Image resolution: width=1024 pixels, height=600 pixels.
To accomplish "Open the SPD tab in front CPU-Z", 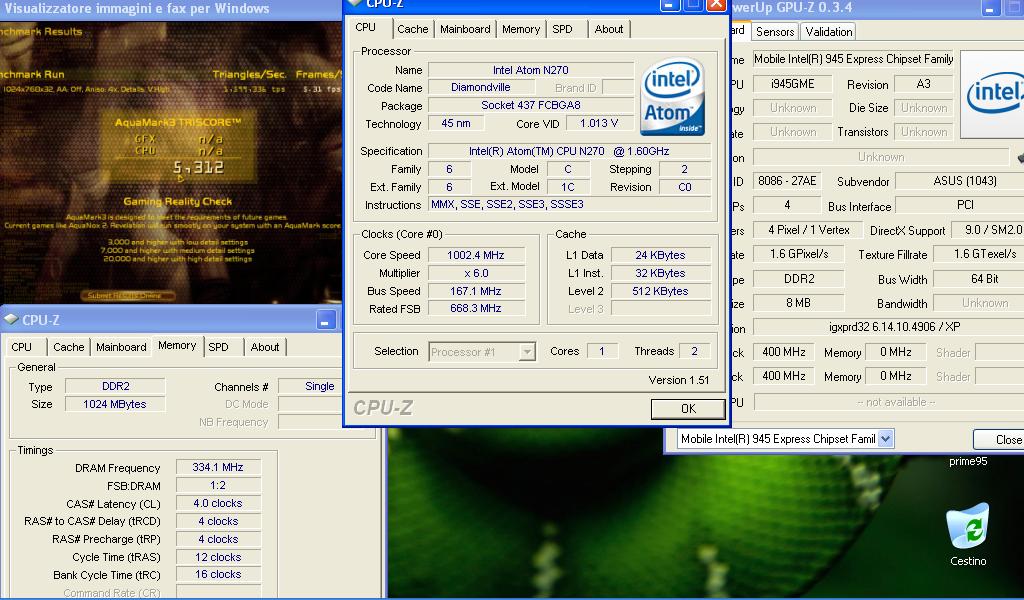I will pyautogui.click(x=562, y=29).
